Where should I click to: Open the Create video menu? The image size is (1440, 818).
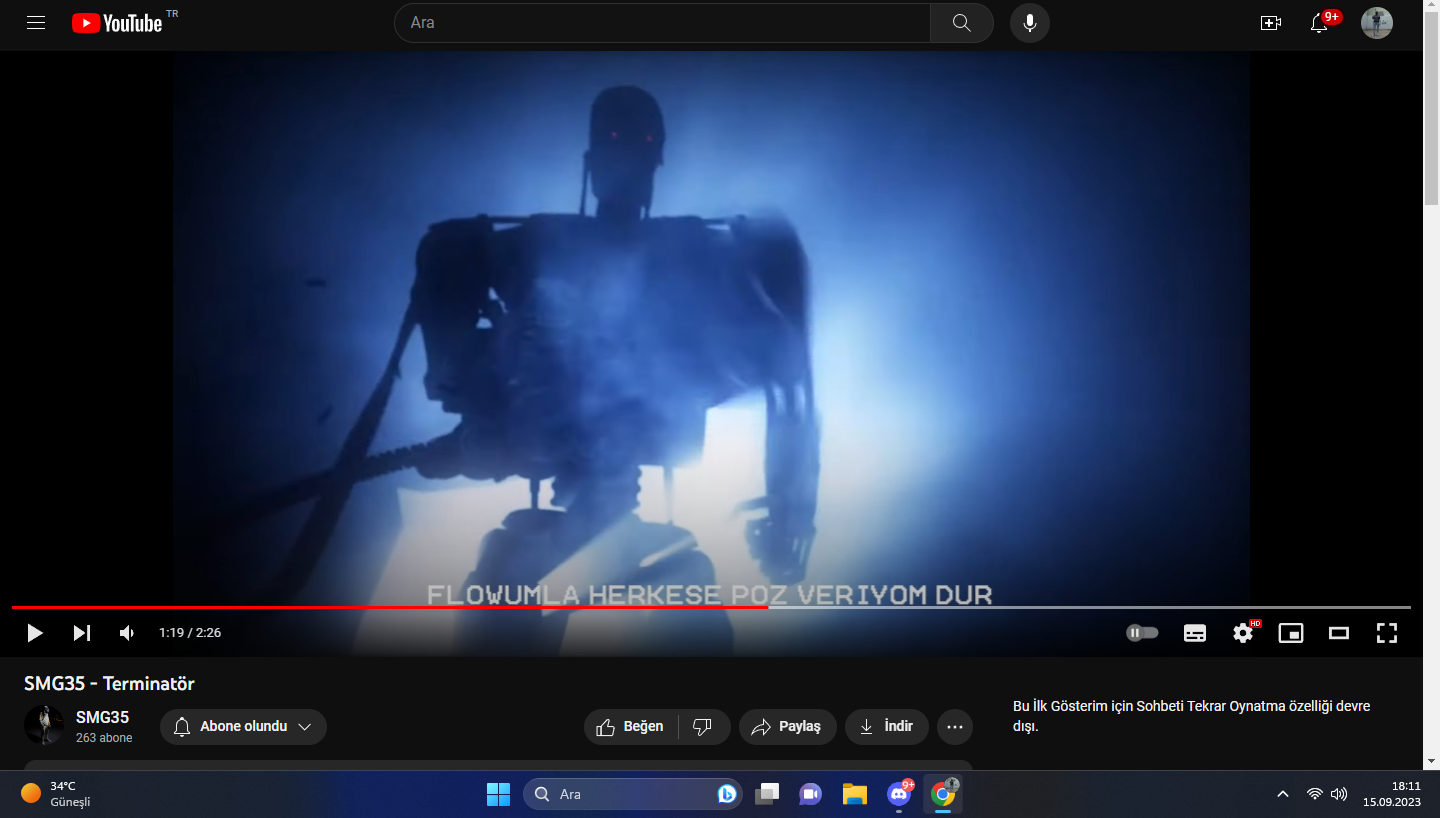pos(1271,23)
